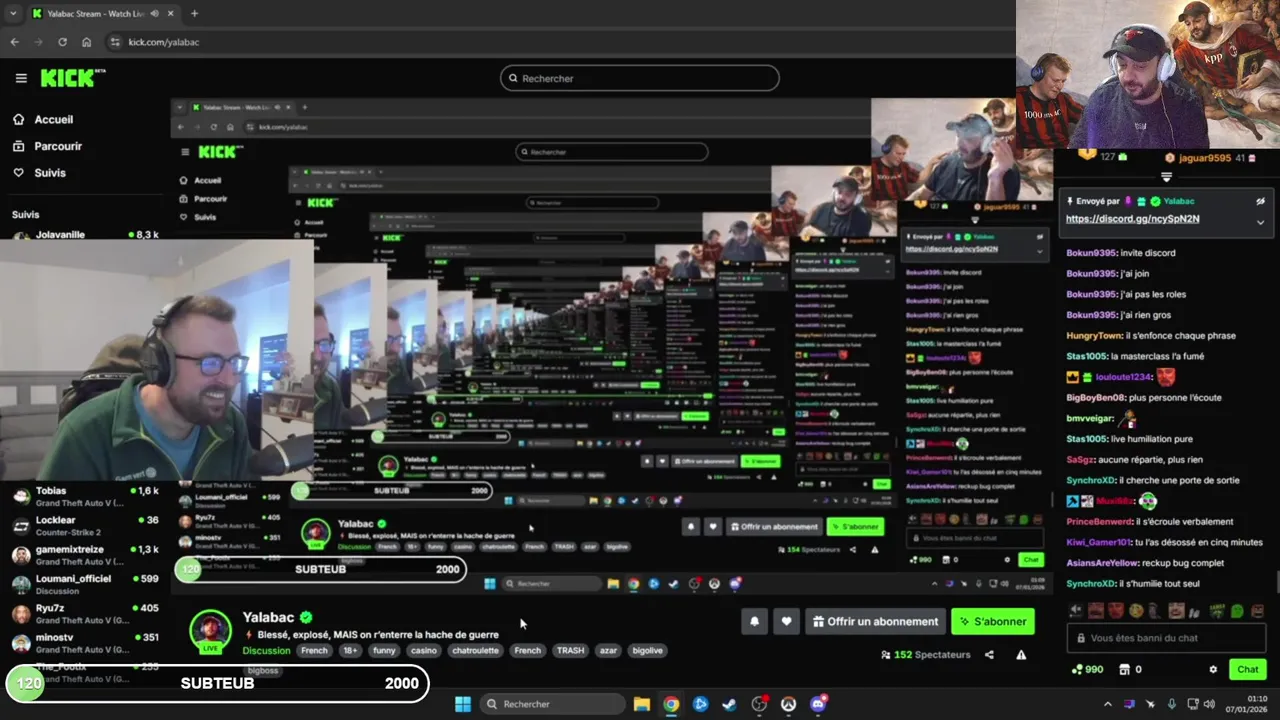Expand the chat leaderboard handle
The height and width of the screenshot is (720, 1280).
tap(1166, 177)
